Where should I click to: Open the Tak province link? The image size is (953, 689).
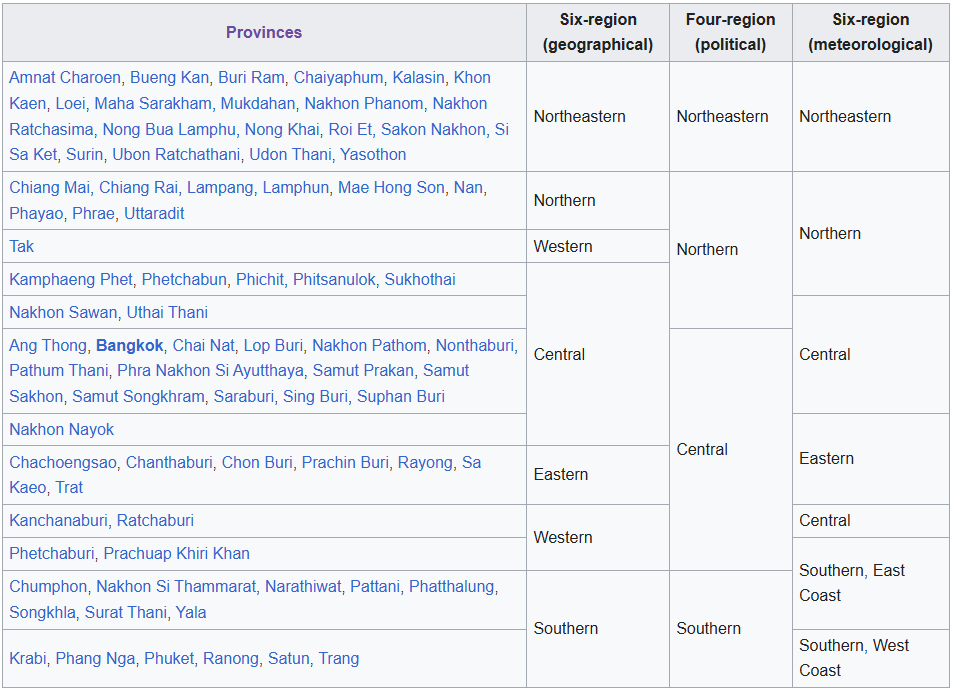[x=22, y=246]
